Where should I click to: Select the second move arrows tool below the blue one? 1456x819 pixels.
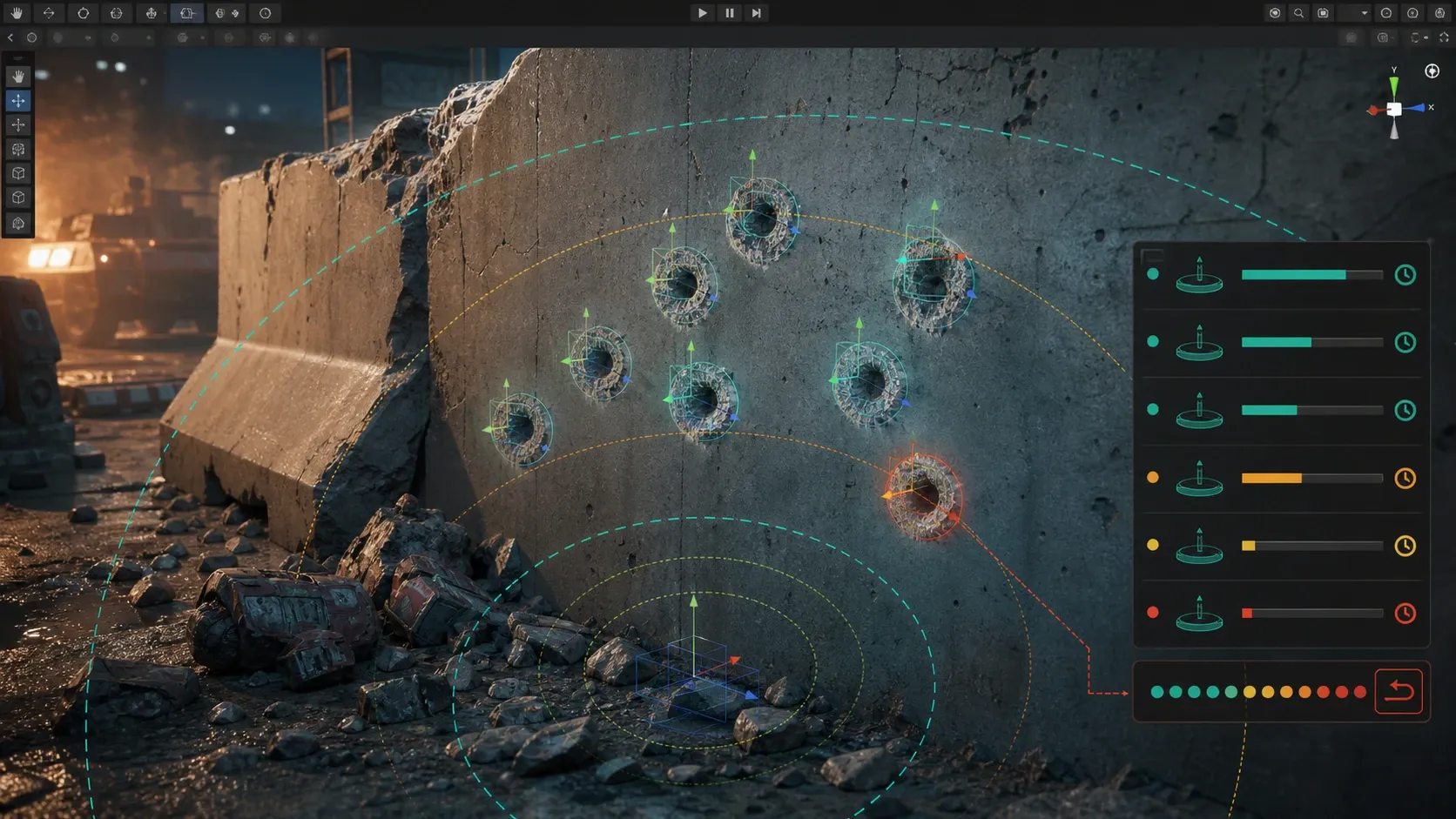18,125
